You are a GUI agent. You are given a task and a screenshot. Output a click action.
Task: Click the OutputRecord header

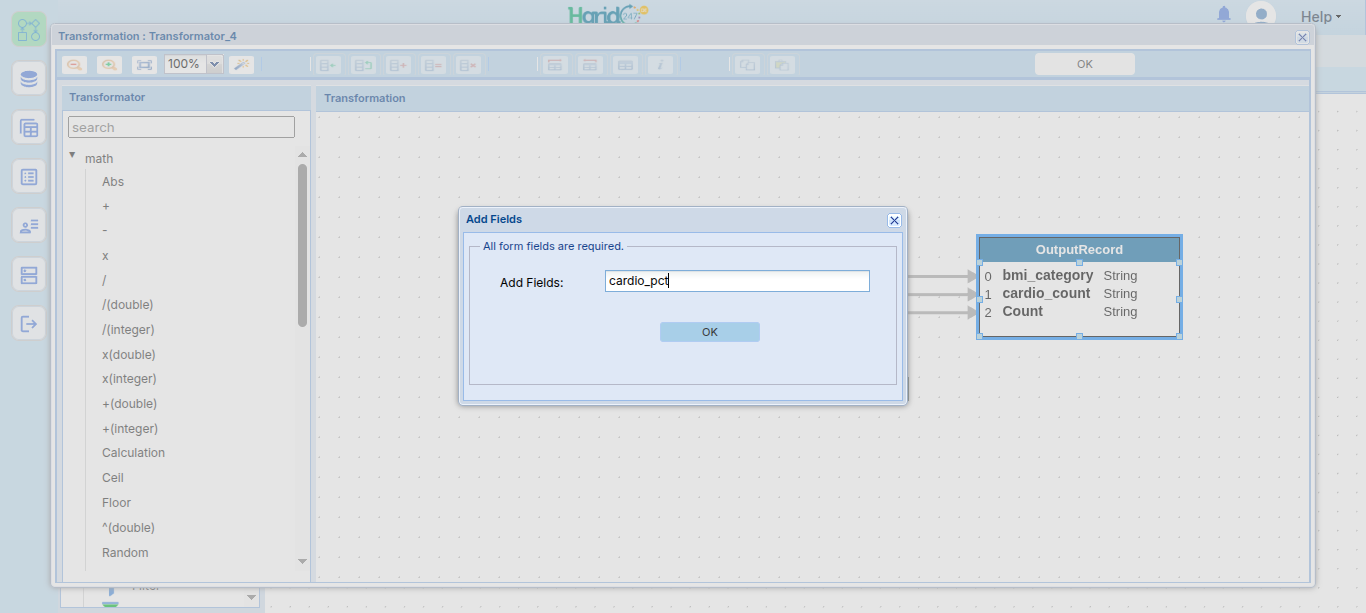[x=1079, y=249]
